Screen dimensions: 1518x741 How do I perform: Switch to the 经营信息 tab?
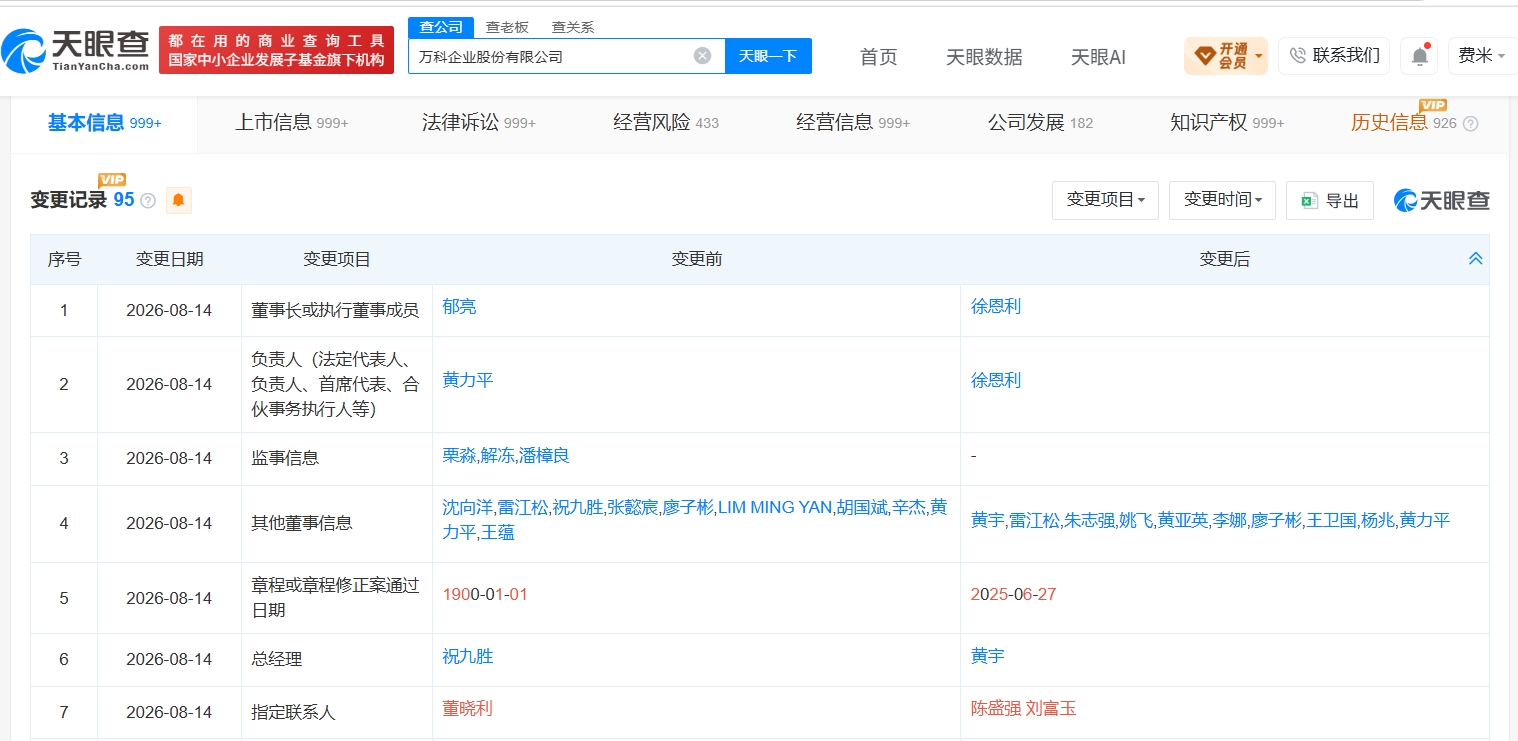tap(853, 123)
